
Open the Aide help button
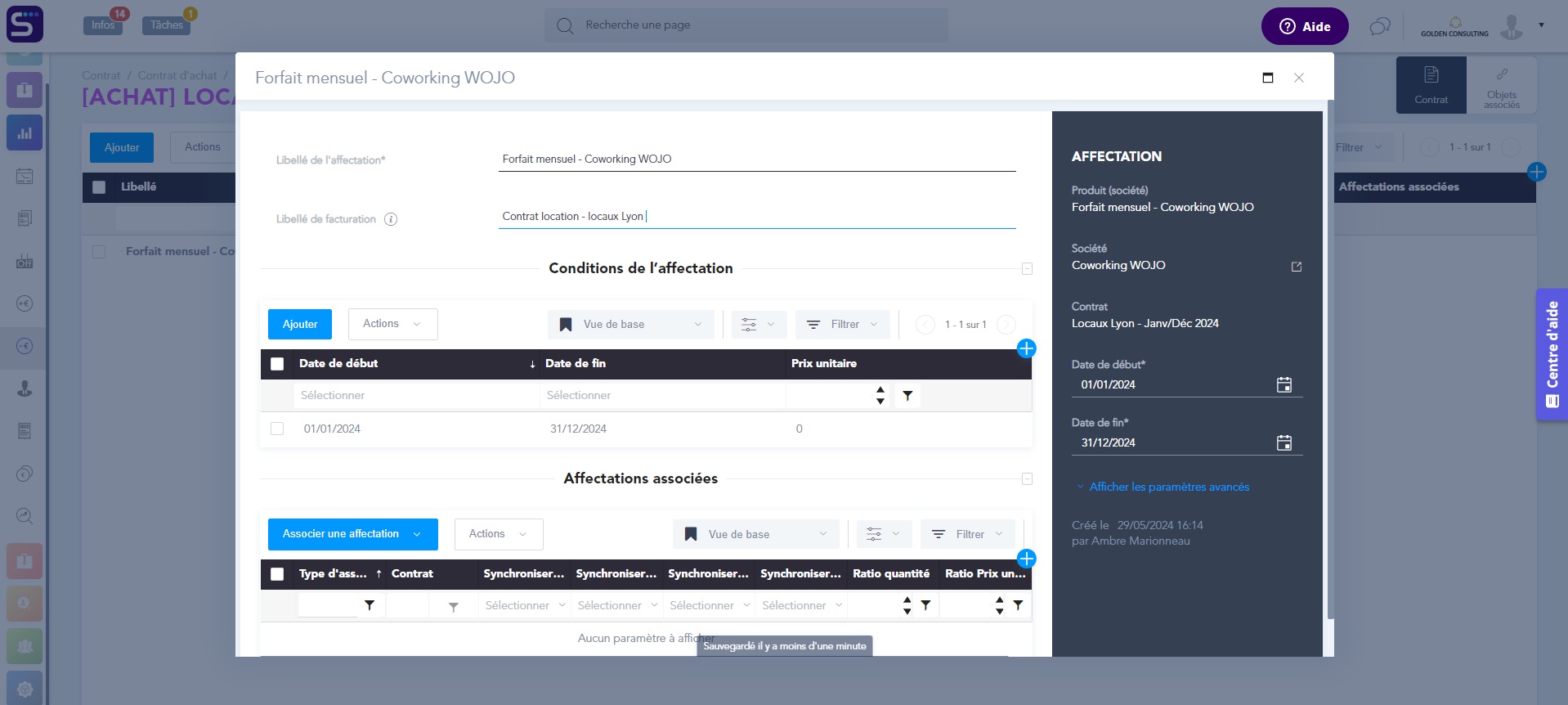pos(1304,26)
